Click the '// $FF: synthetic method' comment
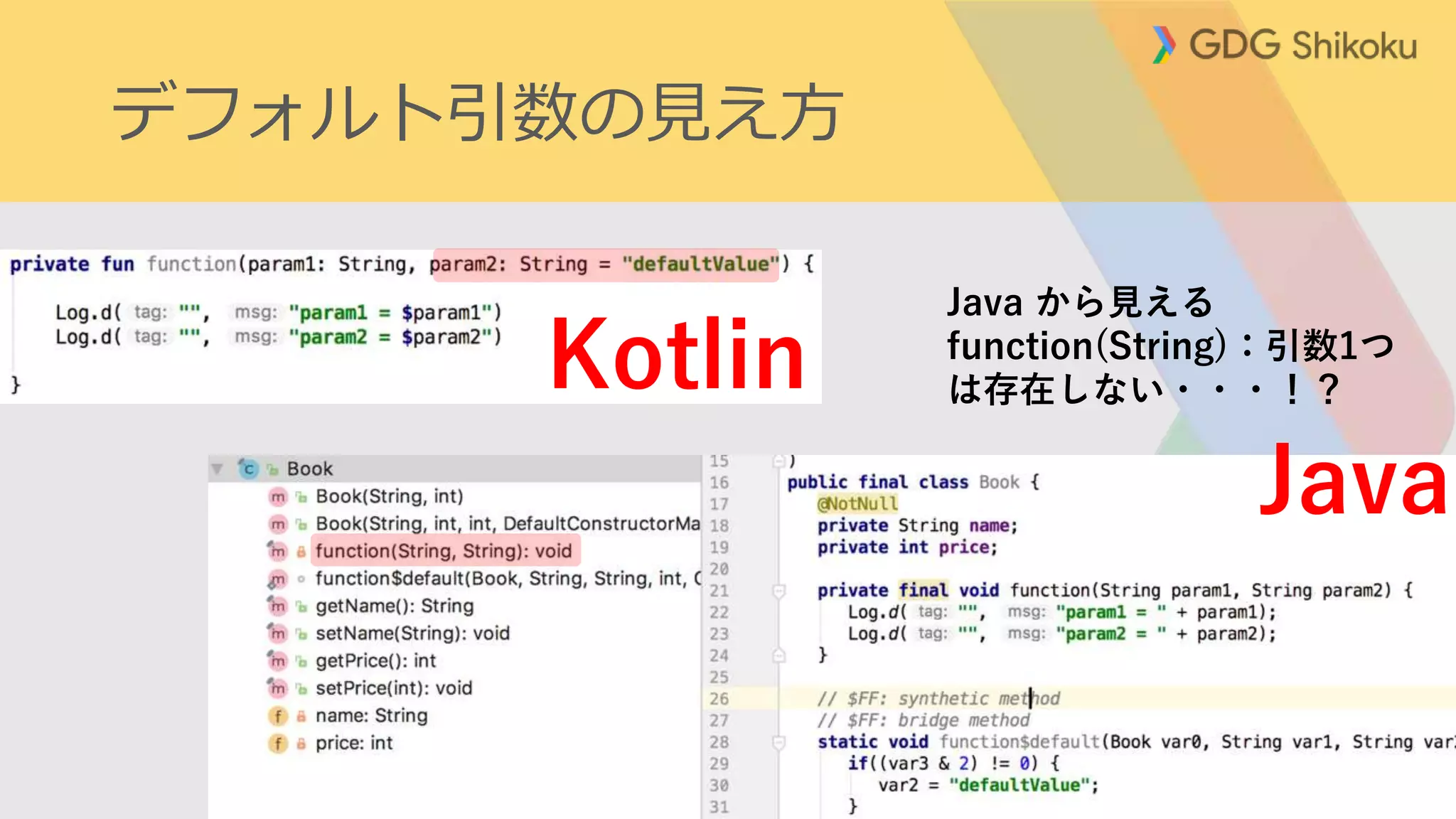Image resolution: width=1456 pixels, height=819 pixels. pyautogui.click(x=938, y=699)
